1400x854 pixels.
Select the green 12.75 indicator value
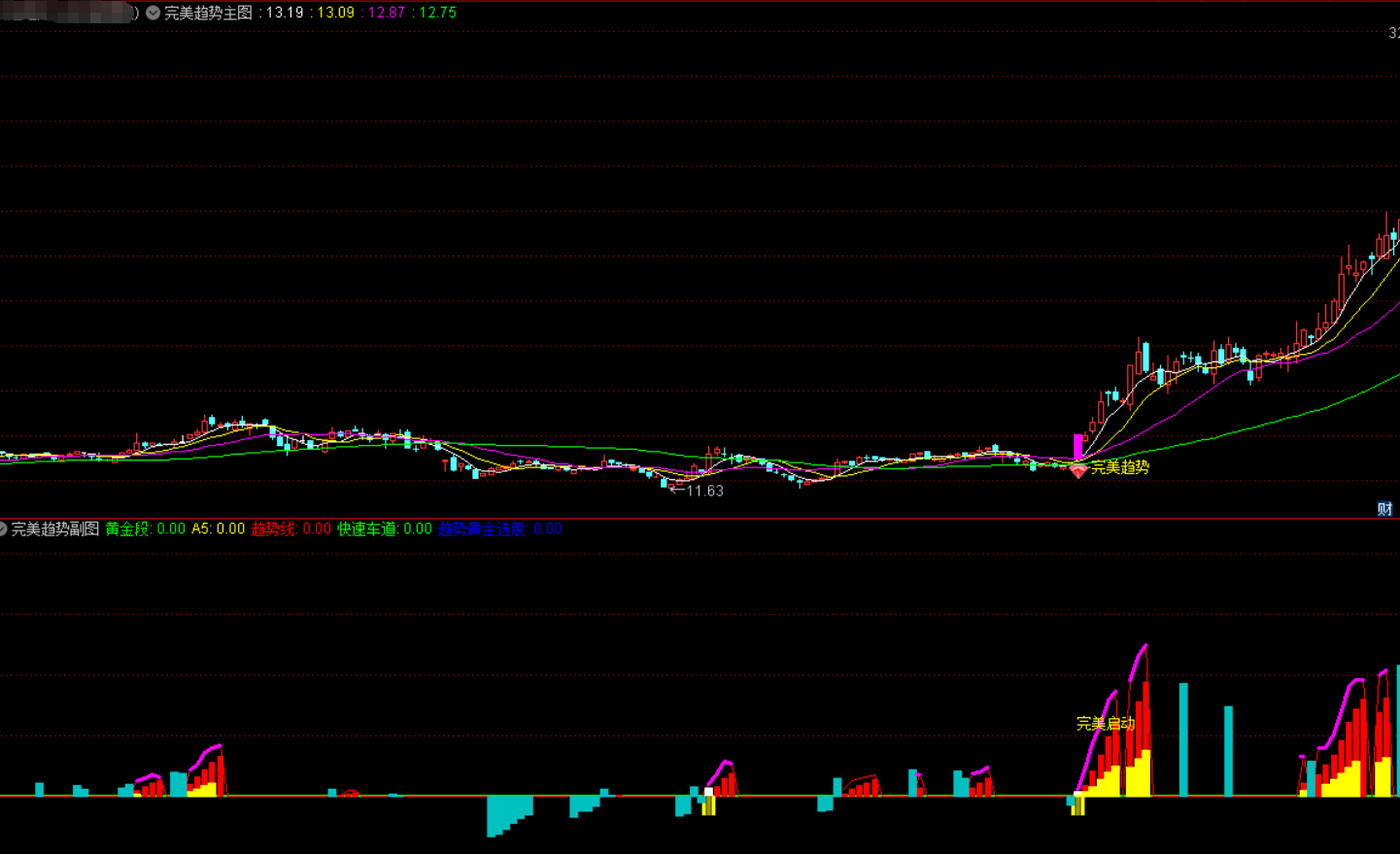(437, 13)
